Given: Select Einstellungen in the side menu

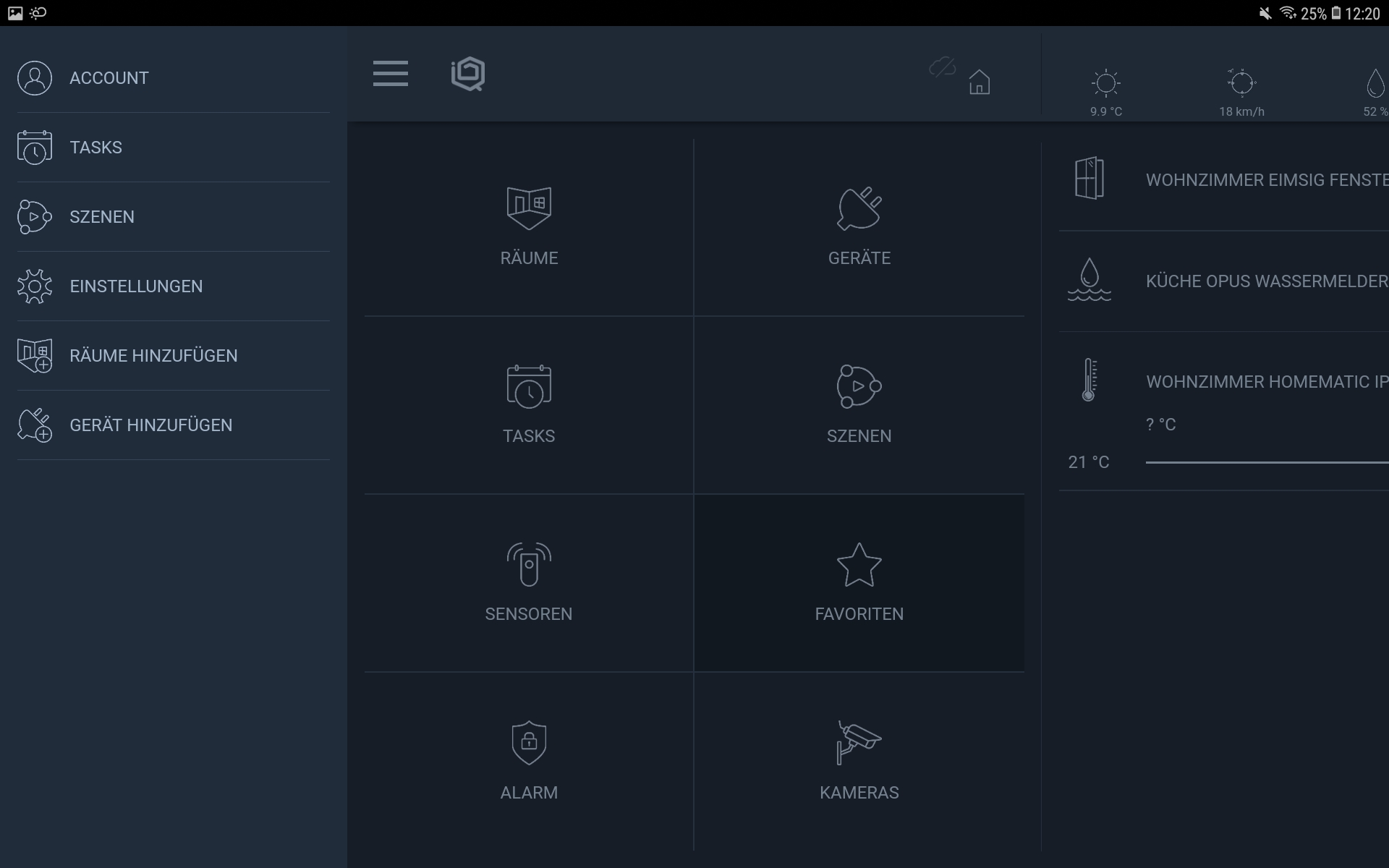Looking at the screenshot, I should tap(136, 286).
